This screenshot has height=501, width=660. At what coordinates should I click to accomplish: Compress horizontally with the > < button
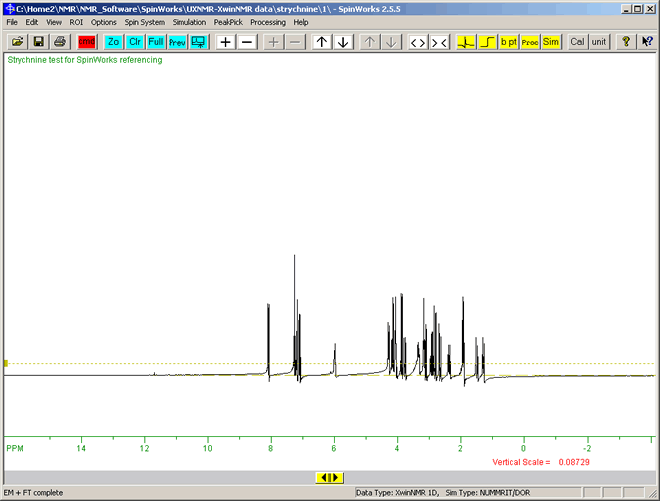click(x=439, y=42)
